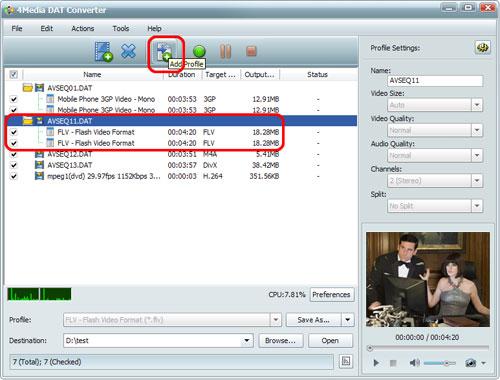Click the red Stop toolbar icon
500x380 pixels.
(251, 51)
